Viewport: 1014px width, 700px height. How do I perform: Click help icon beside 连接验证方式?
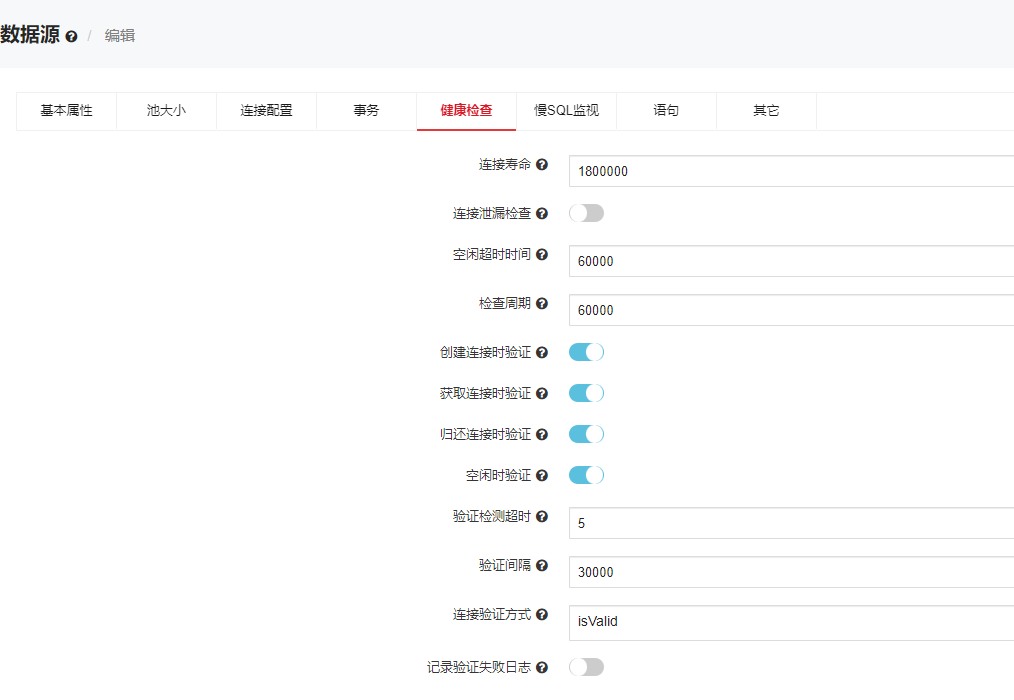click(x=542, y=614)
